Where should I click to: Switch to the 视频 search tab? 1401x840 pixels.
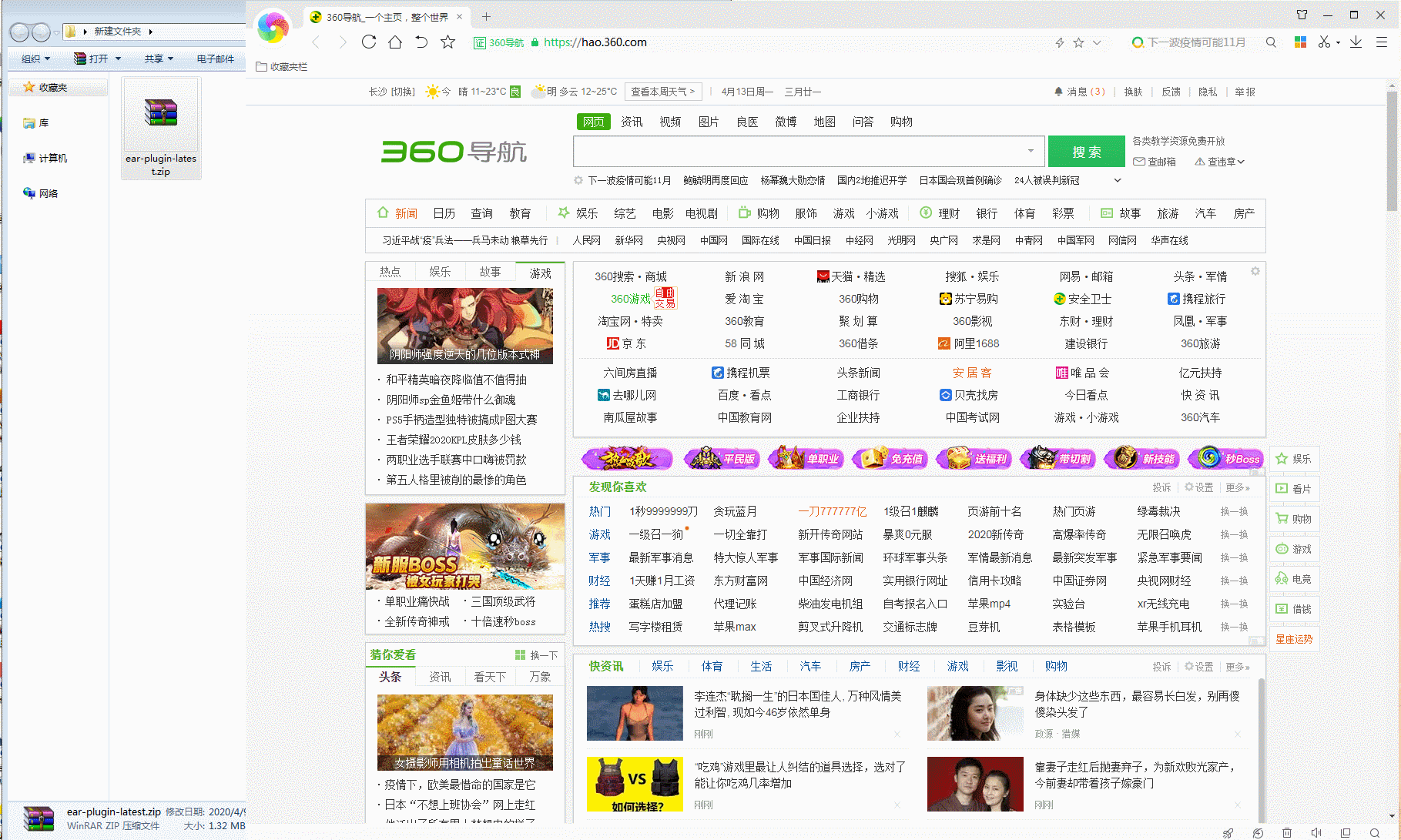[670, 122]
